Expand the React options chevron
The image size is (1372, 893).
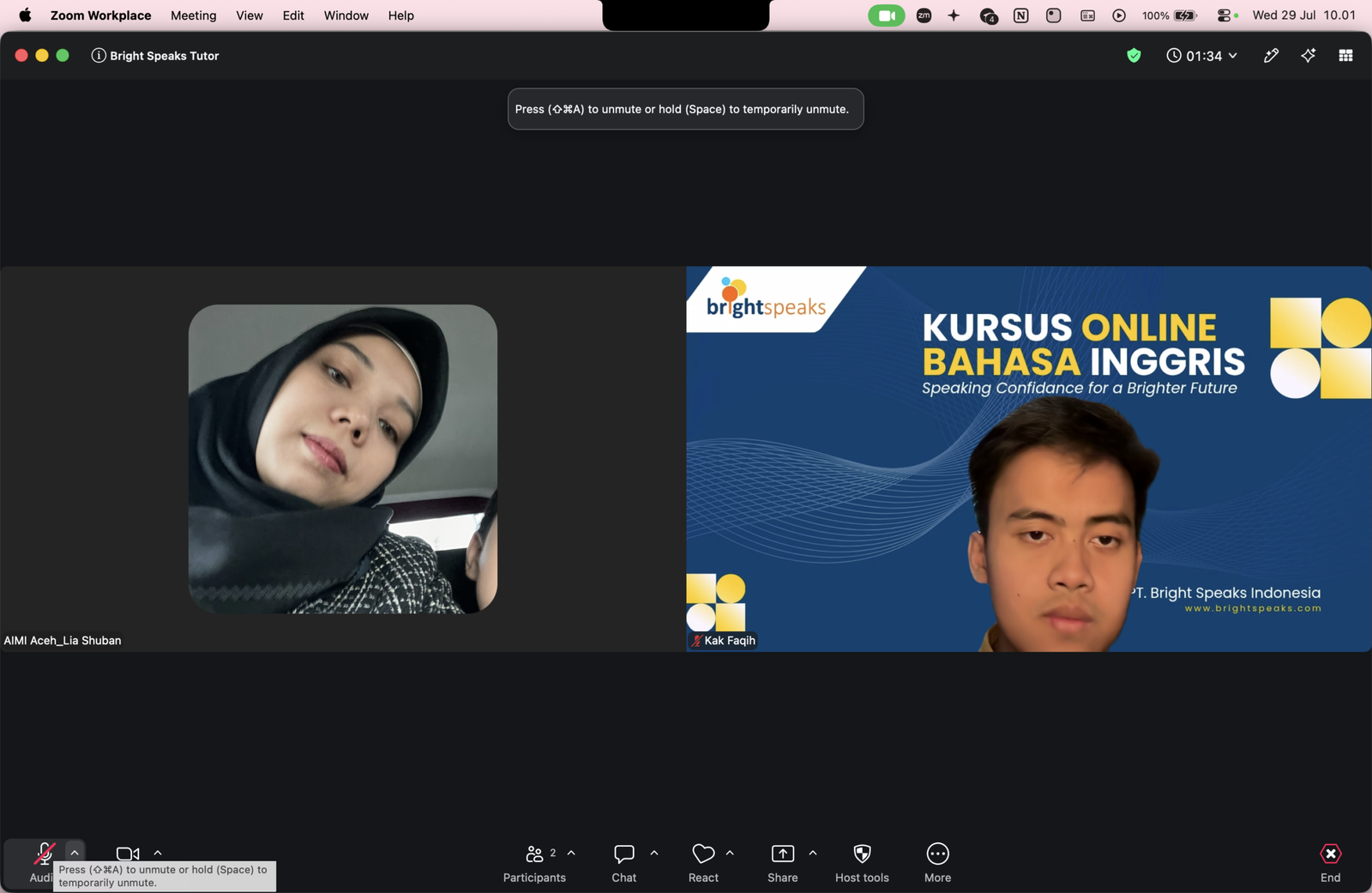click(730, 853)
